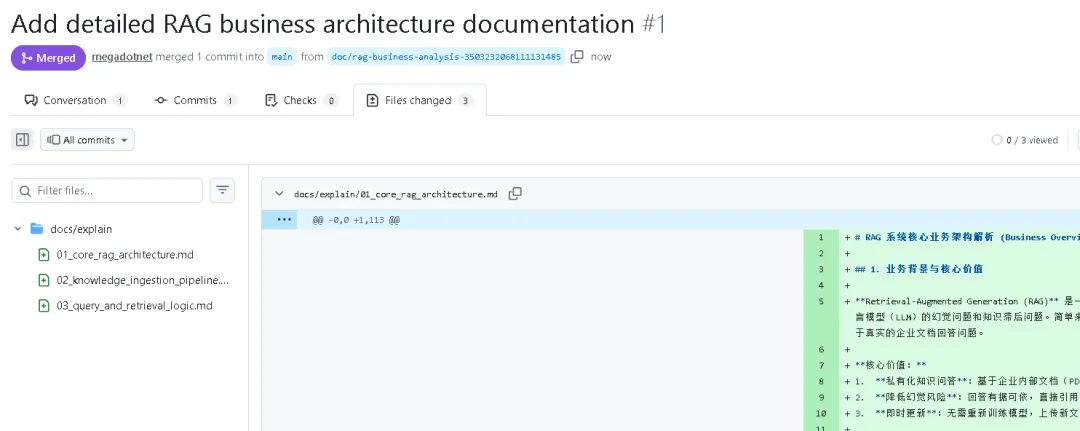Expand all hidden diff lines

pyautogui.click(x=285, y=220)
